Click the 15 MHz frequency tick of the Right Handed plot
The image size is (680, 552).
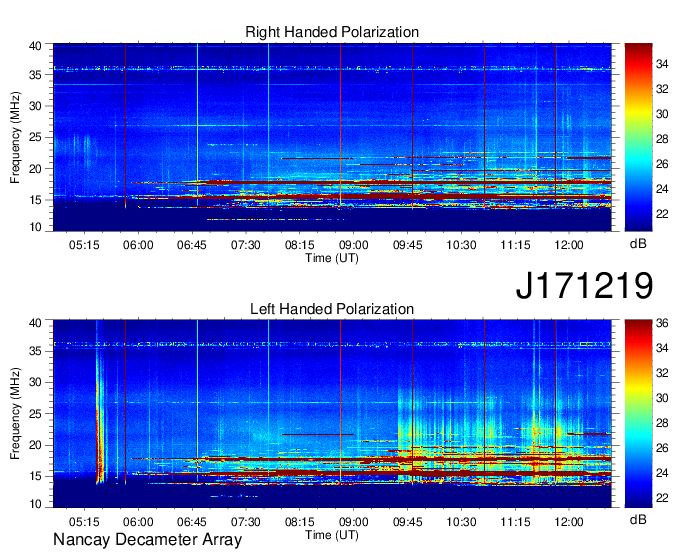[35, 200]
